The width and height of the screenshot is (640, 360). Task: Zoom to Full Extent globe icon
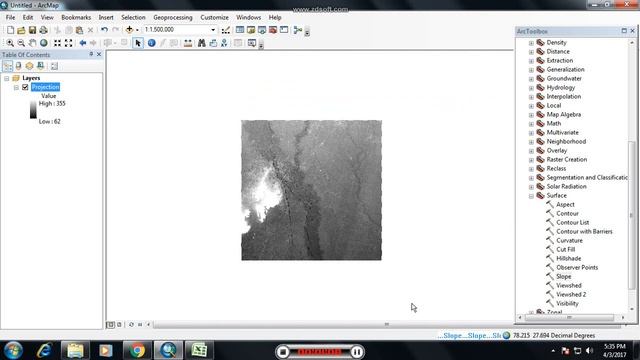tap(43, 43)
